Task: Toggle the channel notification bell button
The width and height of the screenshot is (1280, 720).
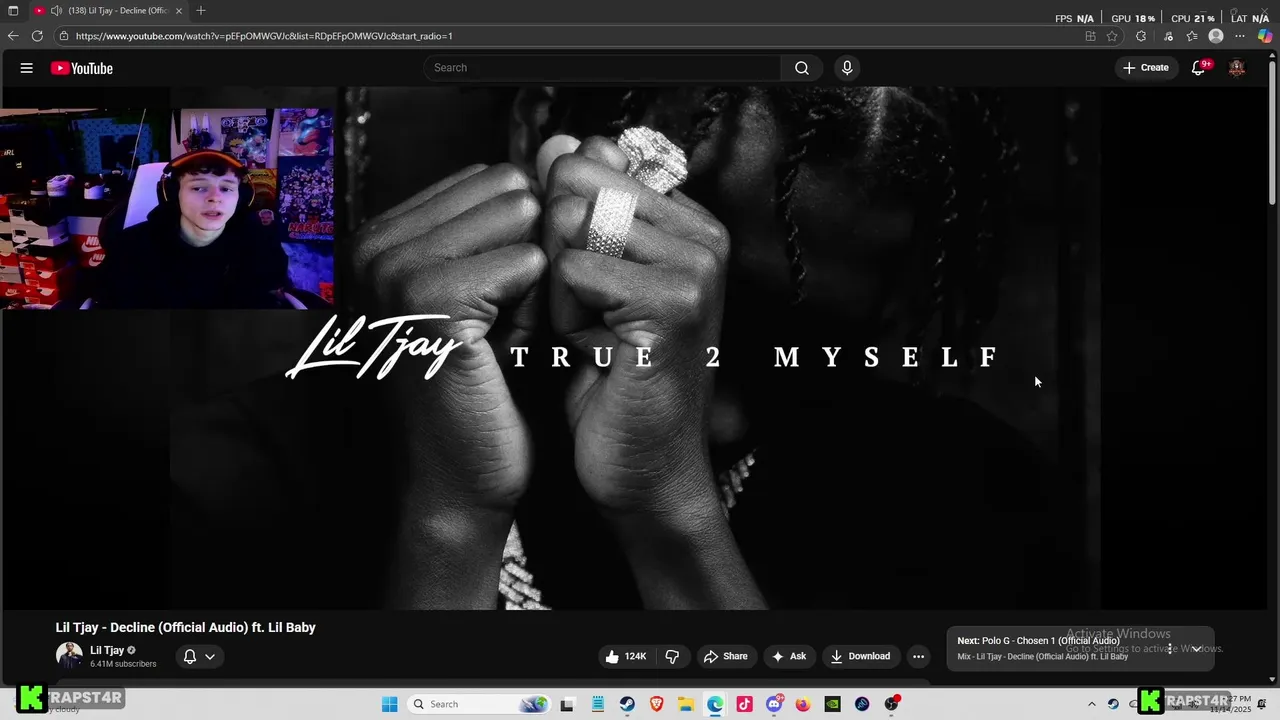Action: coord(190,657)
